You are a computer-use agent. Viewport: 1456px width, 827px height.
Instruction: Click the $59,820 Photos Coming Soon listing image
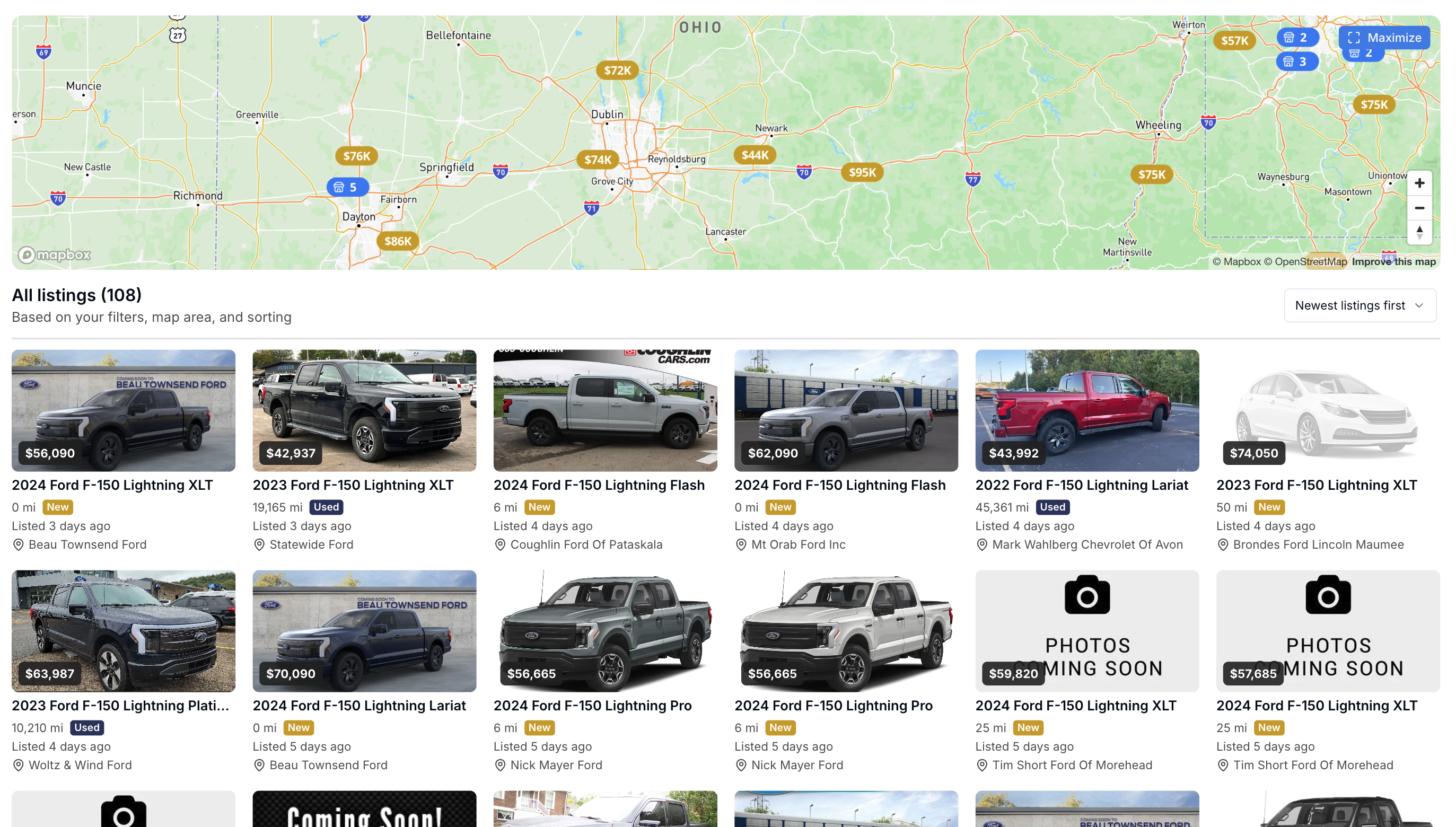click(1086, 630)
